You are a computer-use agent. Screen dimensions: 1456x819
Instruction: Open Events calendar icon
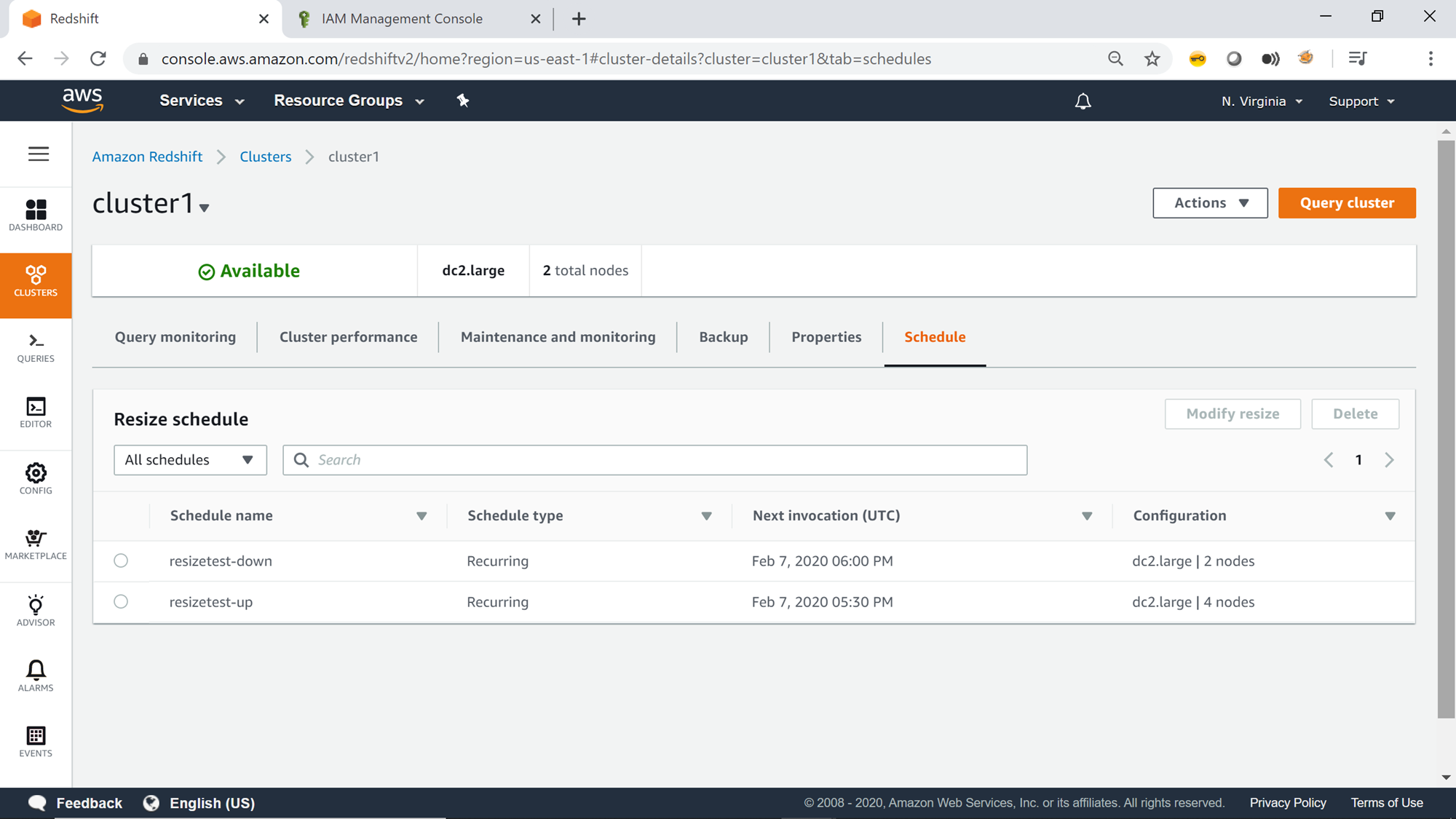tap(36, 741)
